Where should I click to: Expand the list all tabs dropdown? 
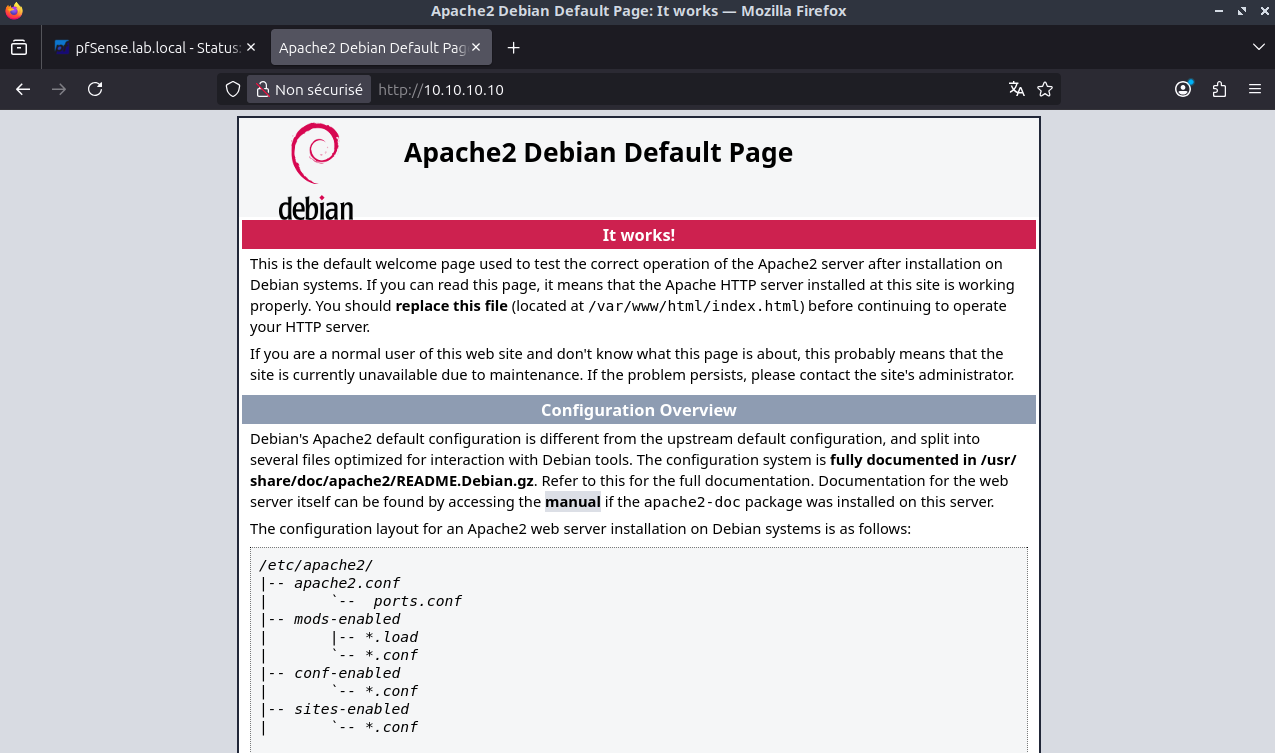coord(1258,47)
